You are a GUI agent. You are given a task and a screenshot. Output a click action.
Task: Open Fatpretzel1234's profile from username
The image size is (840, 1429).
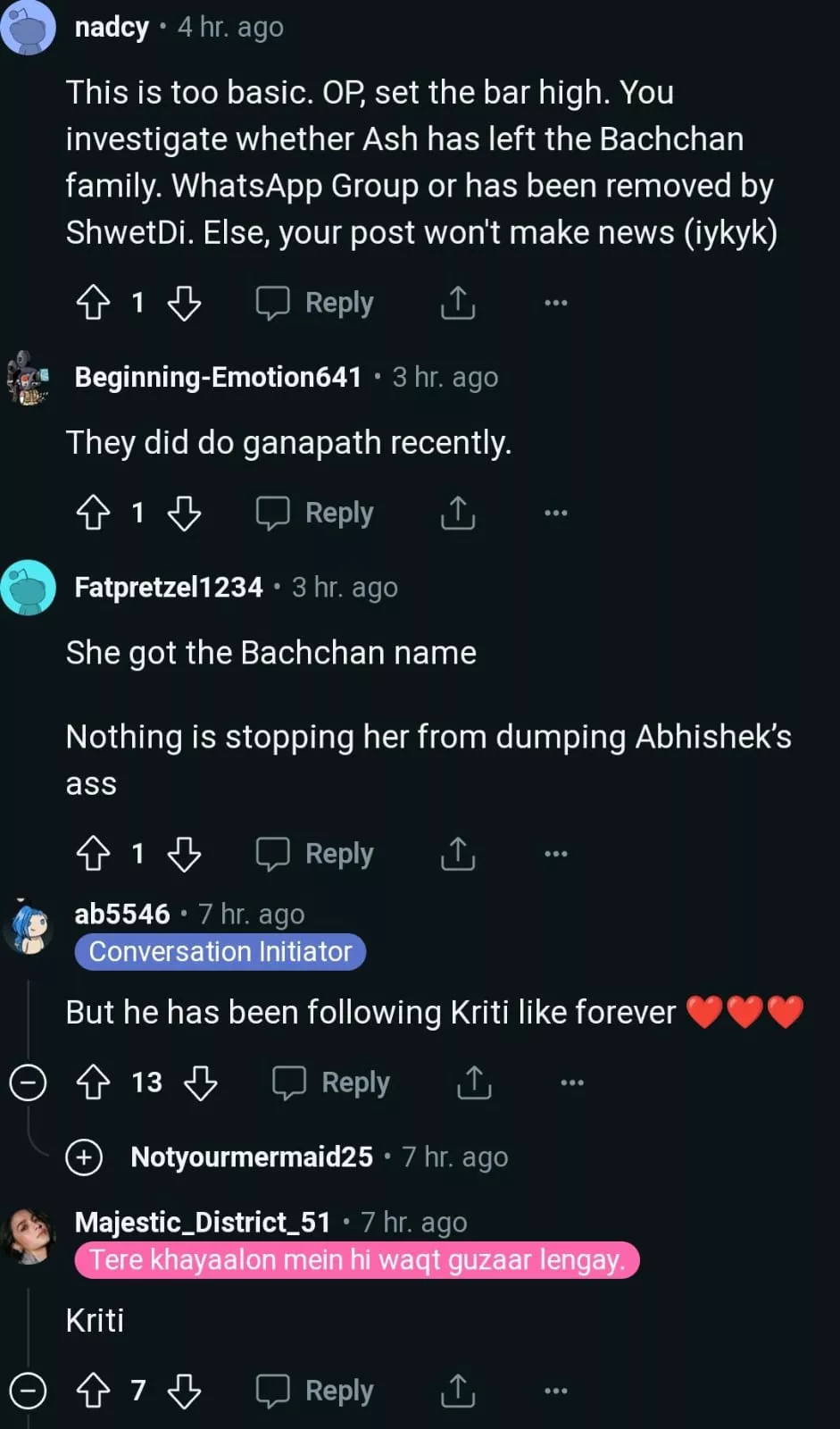coord(169,587)
